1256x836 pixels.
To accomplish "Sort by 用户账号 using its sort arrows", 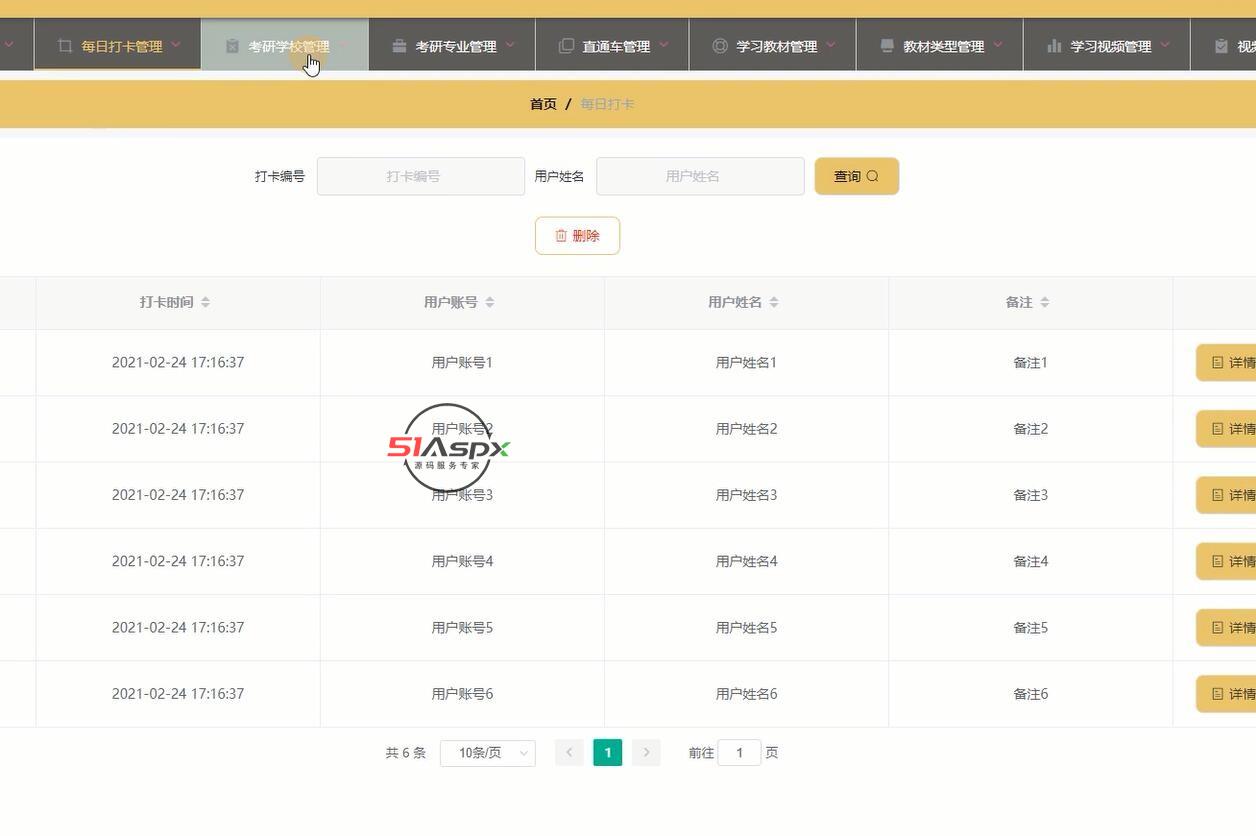I will point(490,302).
